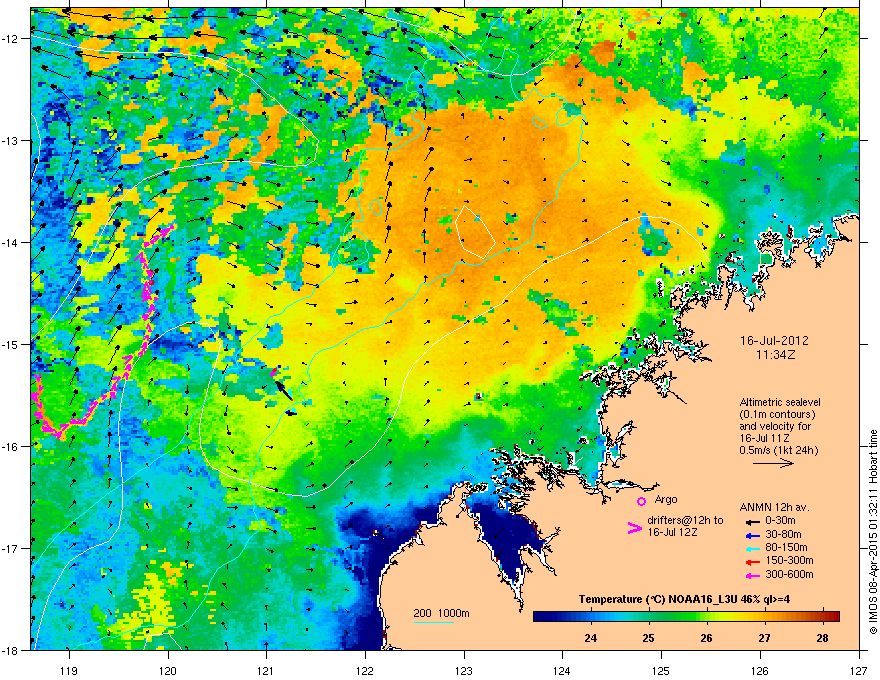Click the longitude axis label '124'
Viewport: 880px width, 680px height.
pyautogui.click(x=562, y=670)
